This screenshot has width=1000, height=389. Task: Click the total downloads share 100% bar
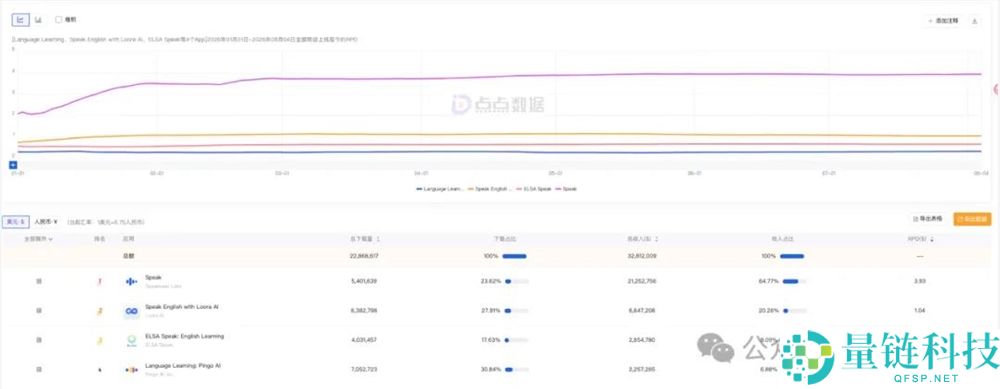click(x=514, y=256)
